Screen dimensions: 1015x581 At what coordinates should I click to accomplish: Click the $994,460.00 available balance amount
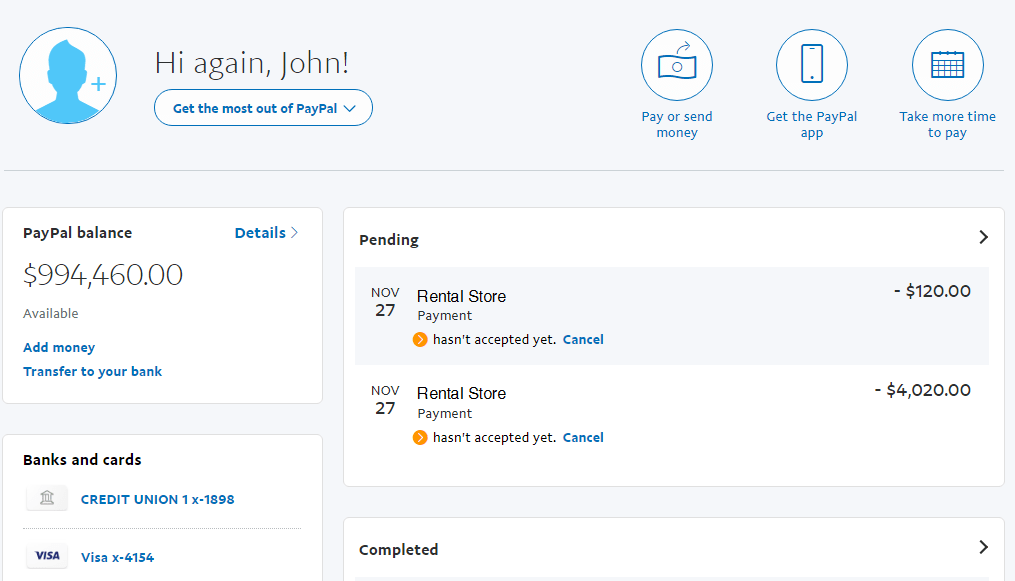click(103, 275)
